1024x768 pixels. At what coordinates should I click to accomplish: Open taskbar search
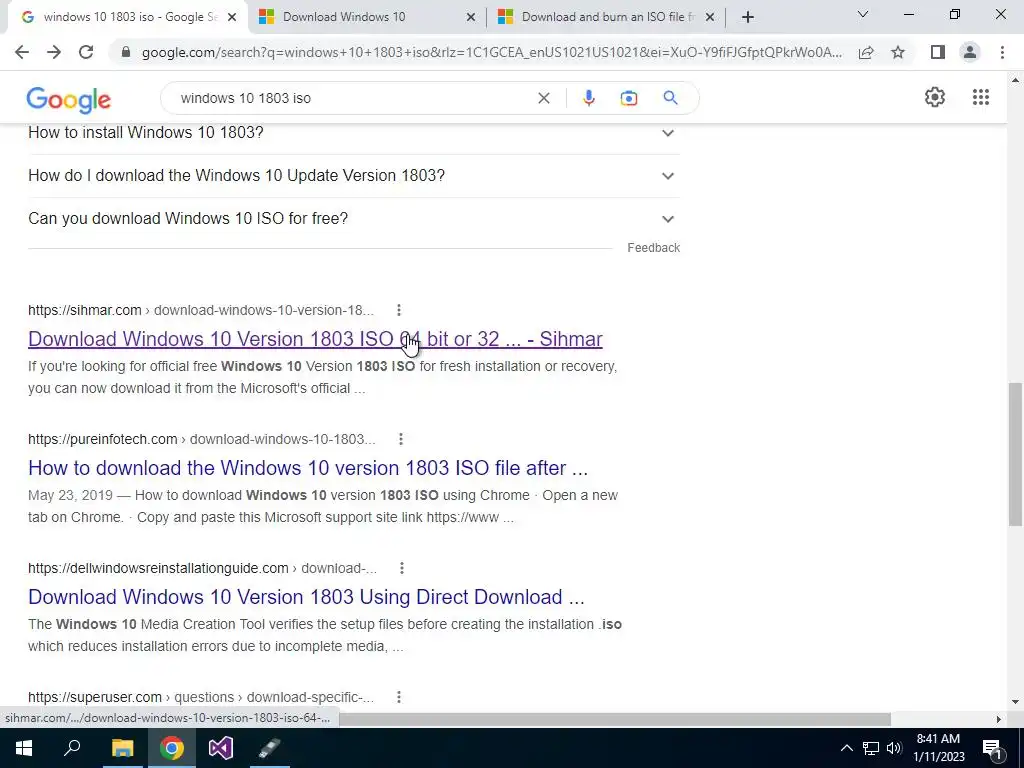click(x=72, y=748)
